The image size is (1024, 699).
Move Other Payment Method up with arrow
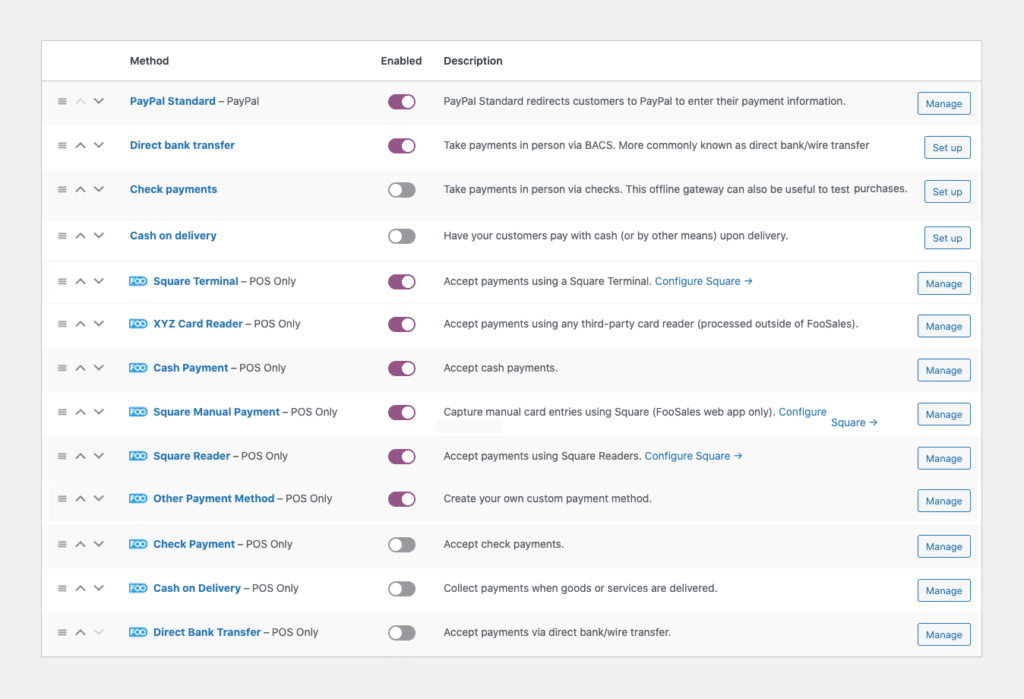pyautogui.click(x=80, y=498)
